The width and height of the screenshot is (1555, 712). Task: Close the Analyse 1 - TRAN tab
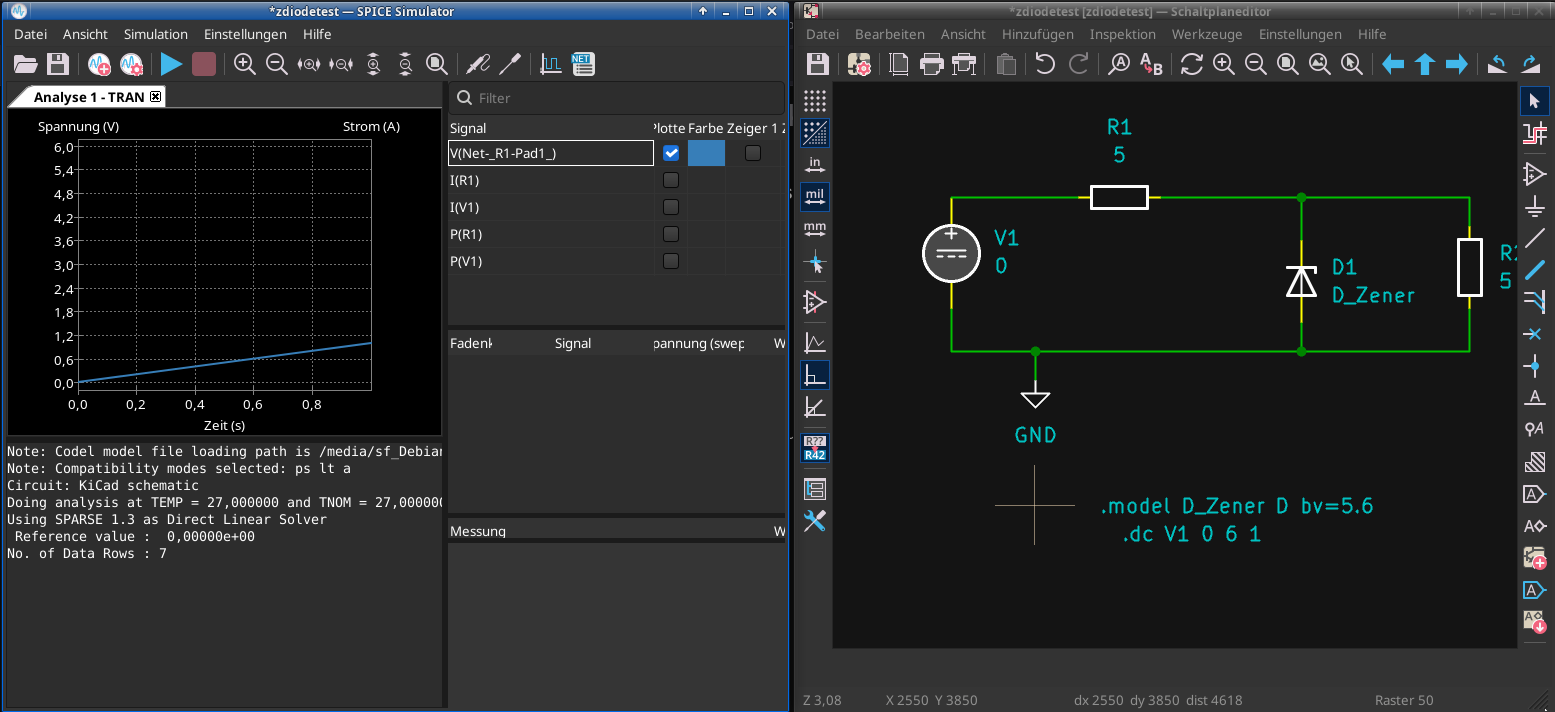(x=155, y=97)
